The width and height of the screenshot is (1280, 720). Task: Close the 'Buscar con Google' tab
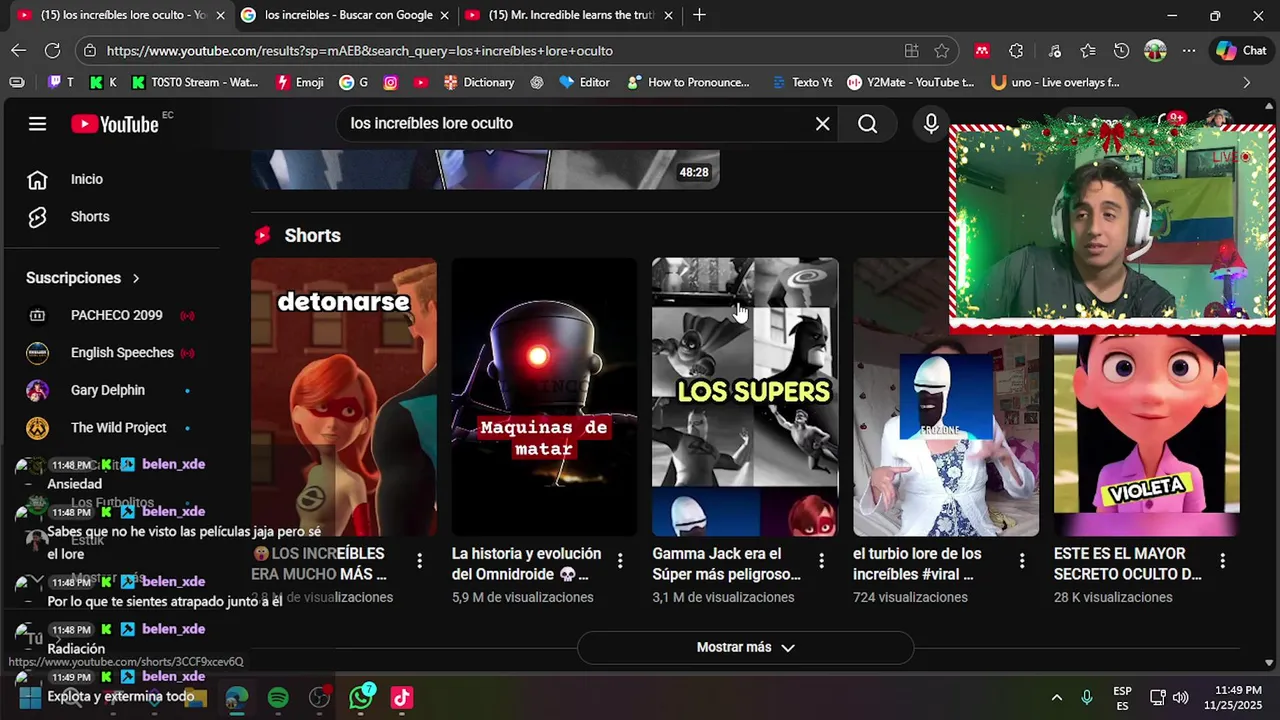coord(444,15)
